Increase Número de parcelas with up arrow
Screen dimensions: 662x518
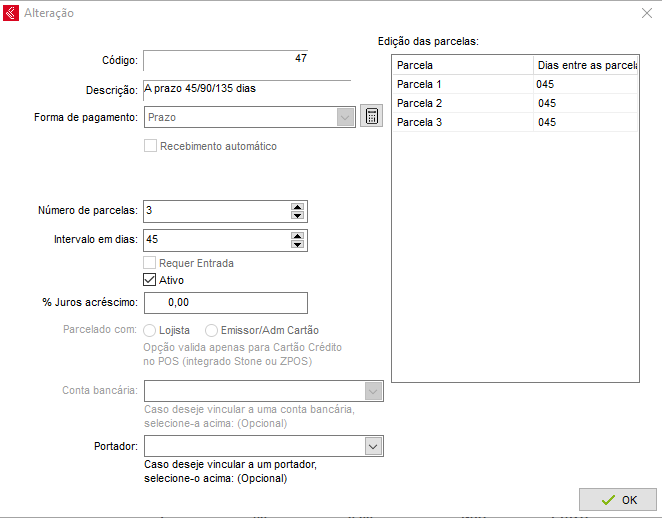pyautogui.click(x=297, y=206)
